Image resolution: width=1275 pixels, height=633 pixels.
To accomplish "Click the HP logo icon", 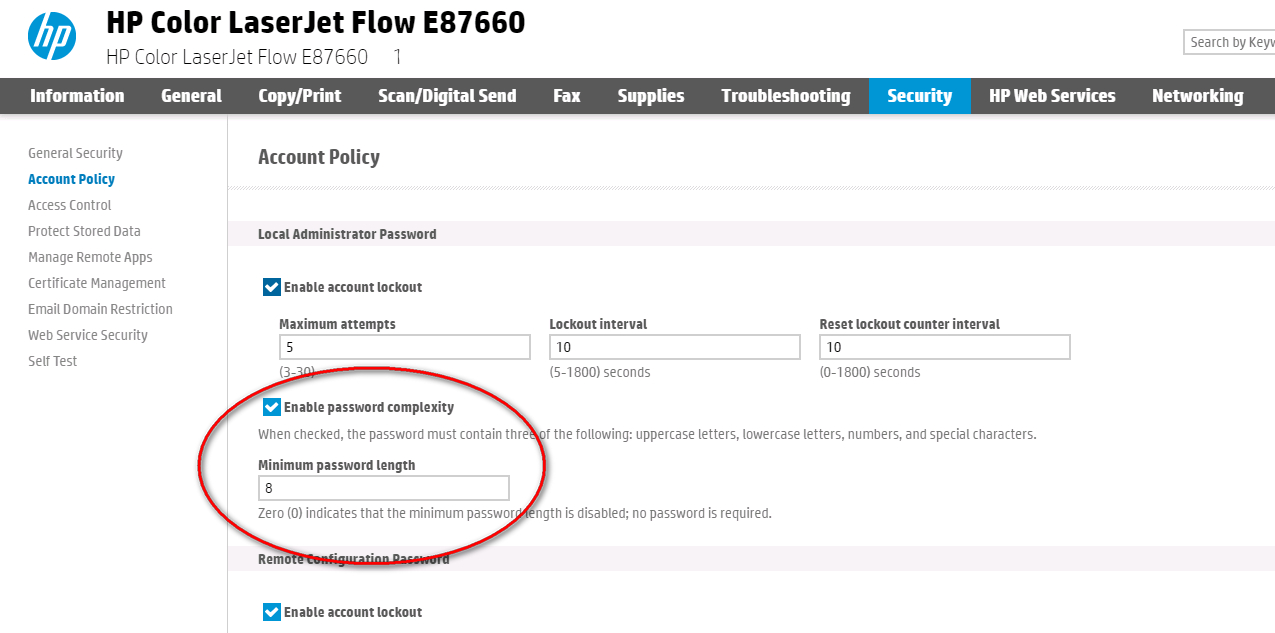I will [52, 36].
